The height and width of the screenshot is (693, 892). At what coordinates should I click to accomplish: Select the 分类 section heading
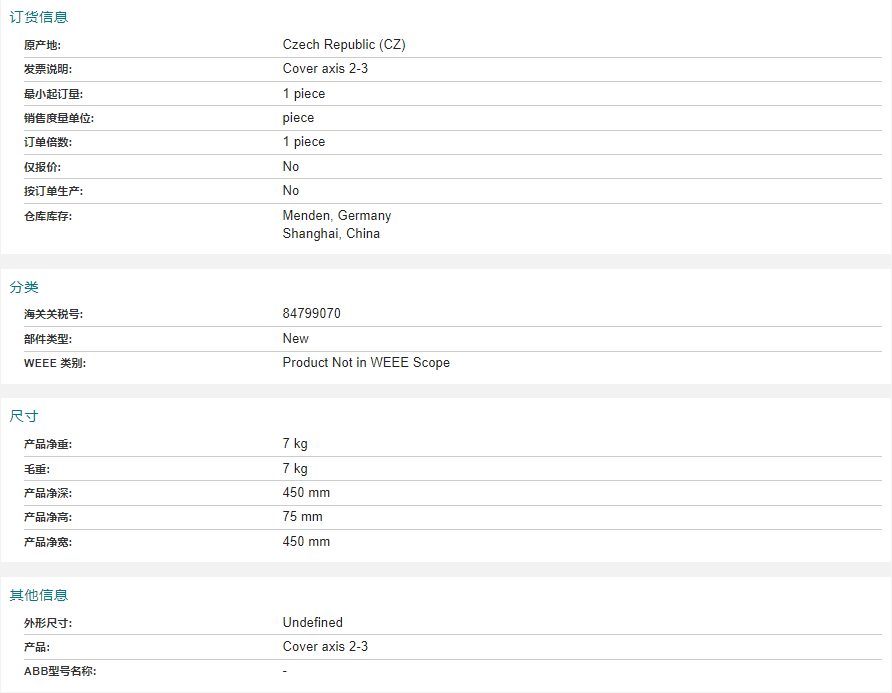coord(24,287)
